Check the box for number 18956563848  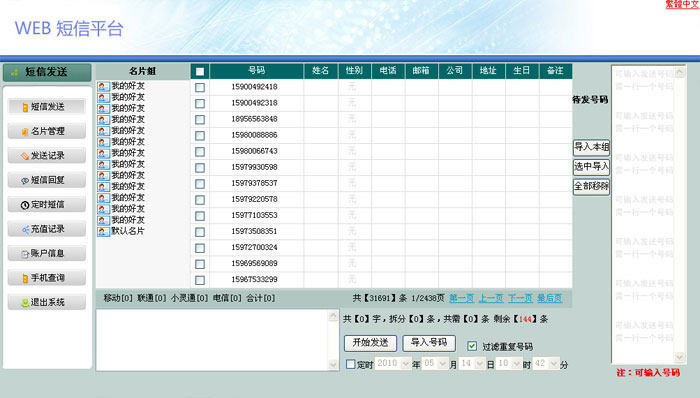click(200, 120)
